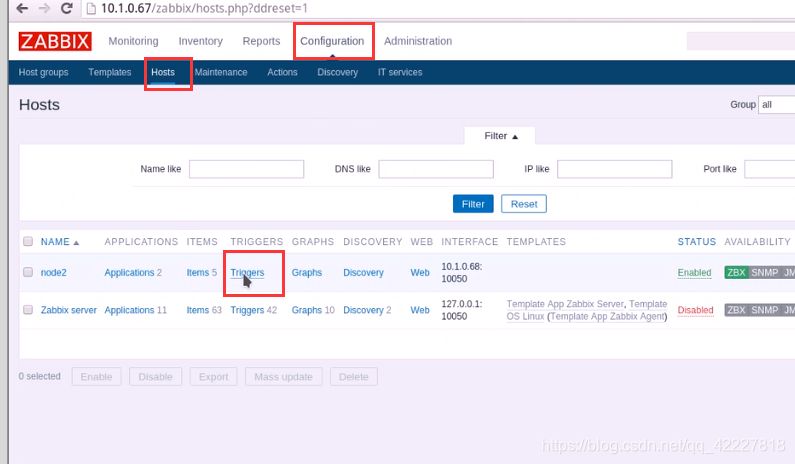Reload the page with the refresh icon
The width and height of the screenshot is (795, 464).
point(66,8)
